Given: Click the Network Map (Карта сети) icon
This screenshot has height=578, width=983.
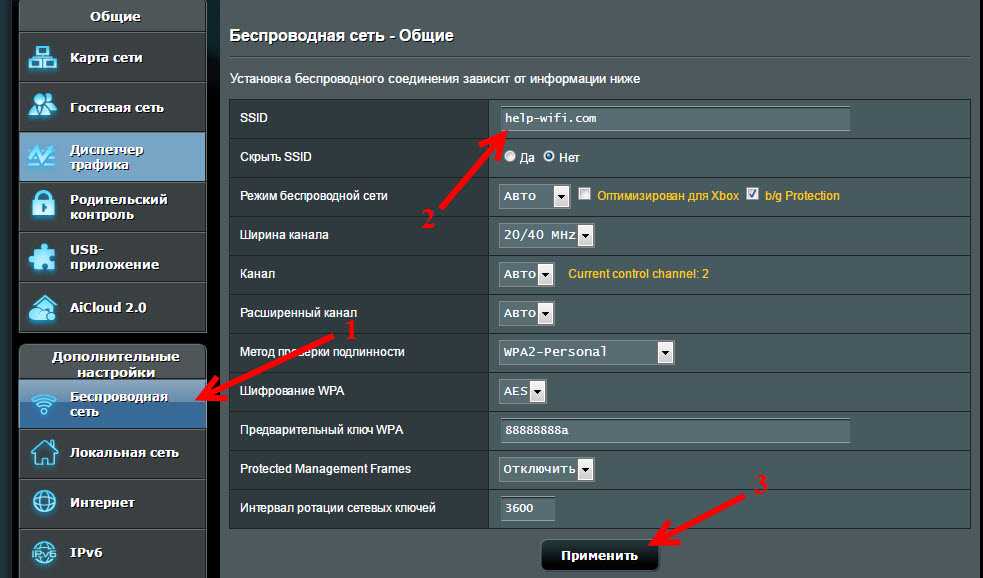Looking at the screenshot, I should pos(44,58).
